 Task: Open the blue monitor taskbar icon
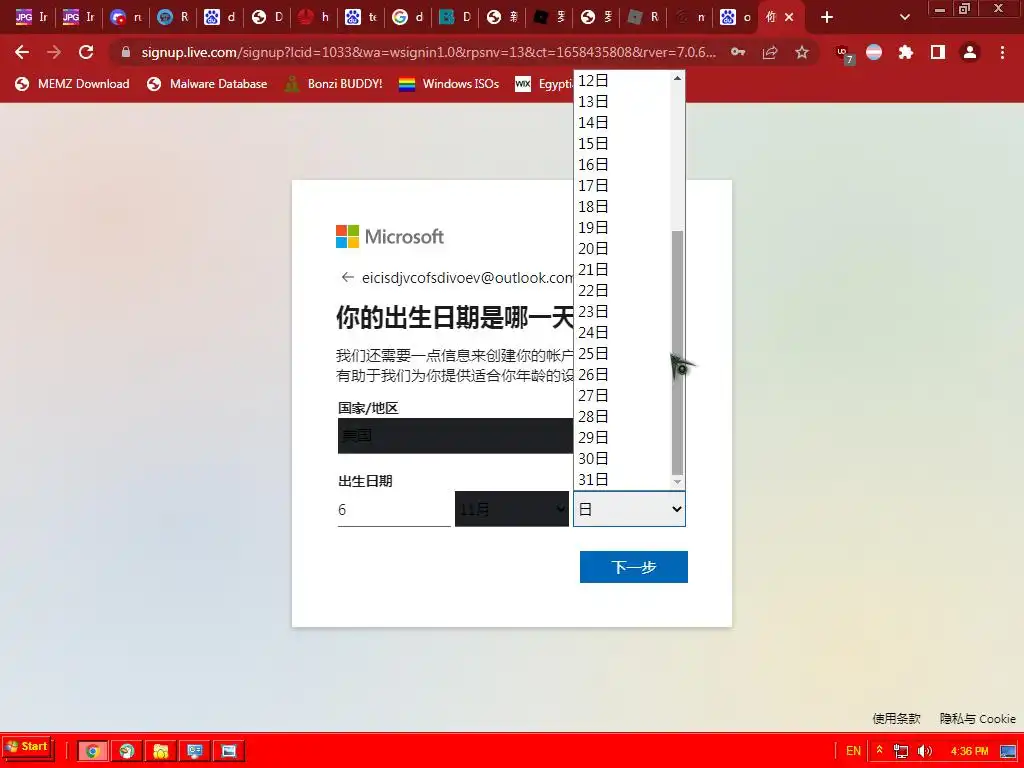(195, 751)
